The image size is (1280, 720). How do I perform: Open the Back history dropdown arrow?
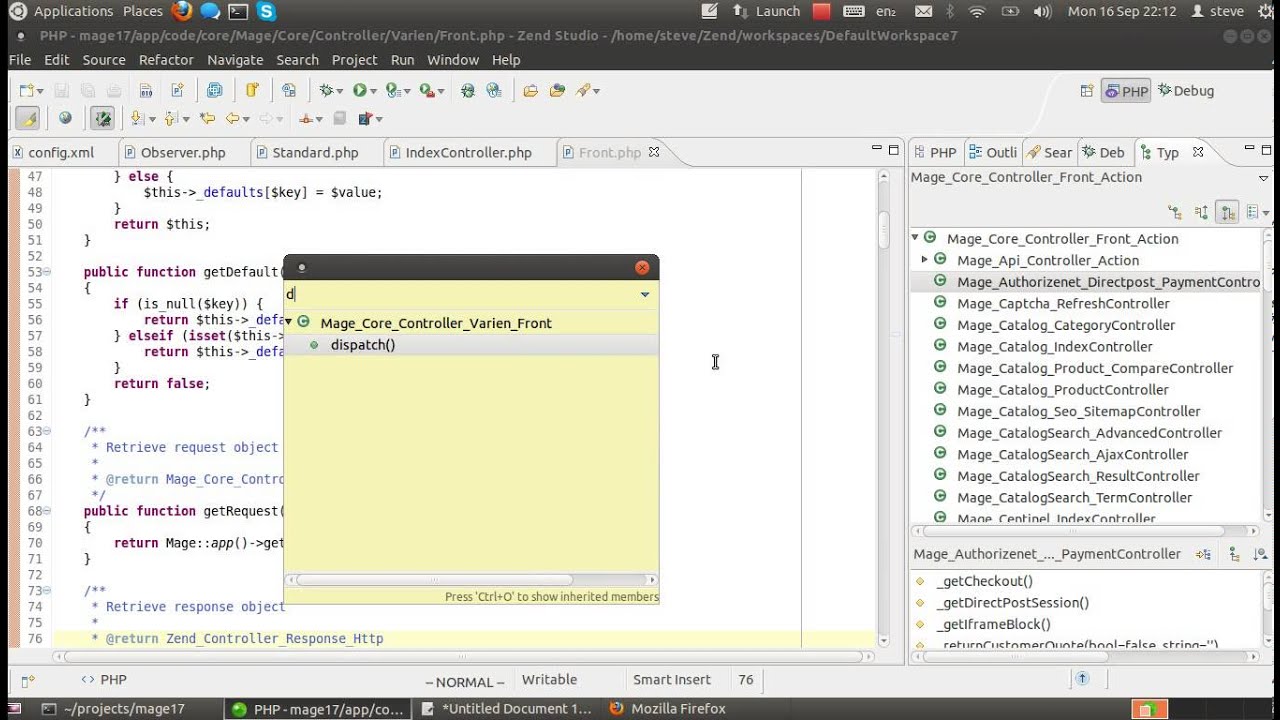246,118
